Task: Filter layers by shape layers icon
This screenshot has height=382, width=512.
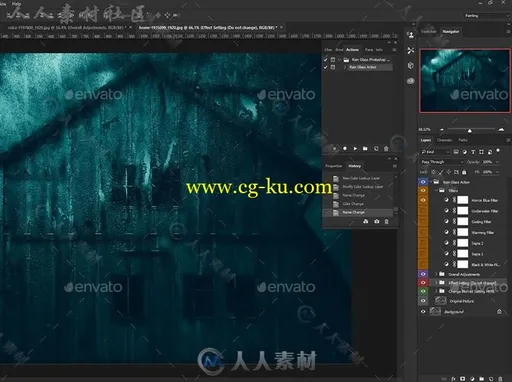Action: 481,152
